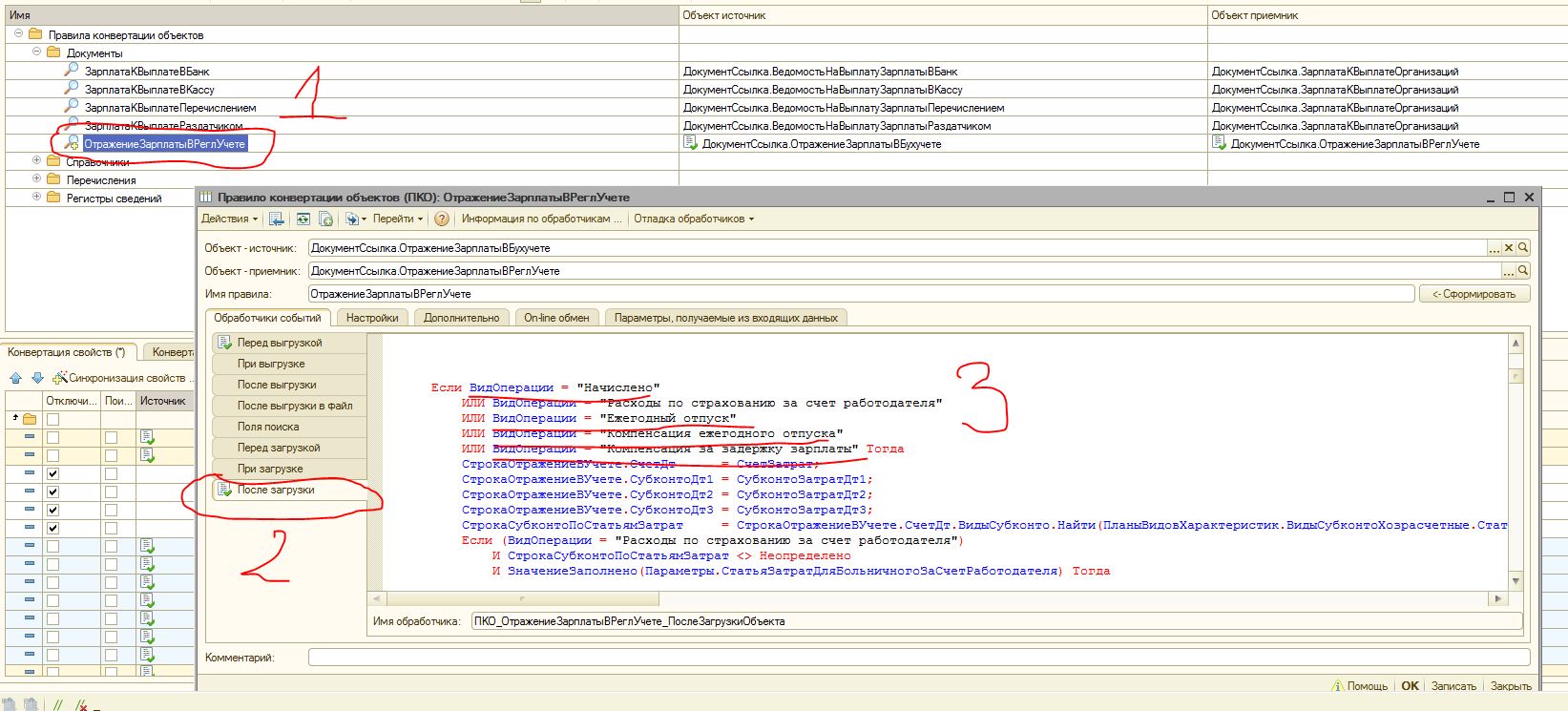This screenshot has width=1568, height=711.
Task: Select the После загрузки handler
Action: click(x=289, y=490)
